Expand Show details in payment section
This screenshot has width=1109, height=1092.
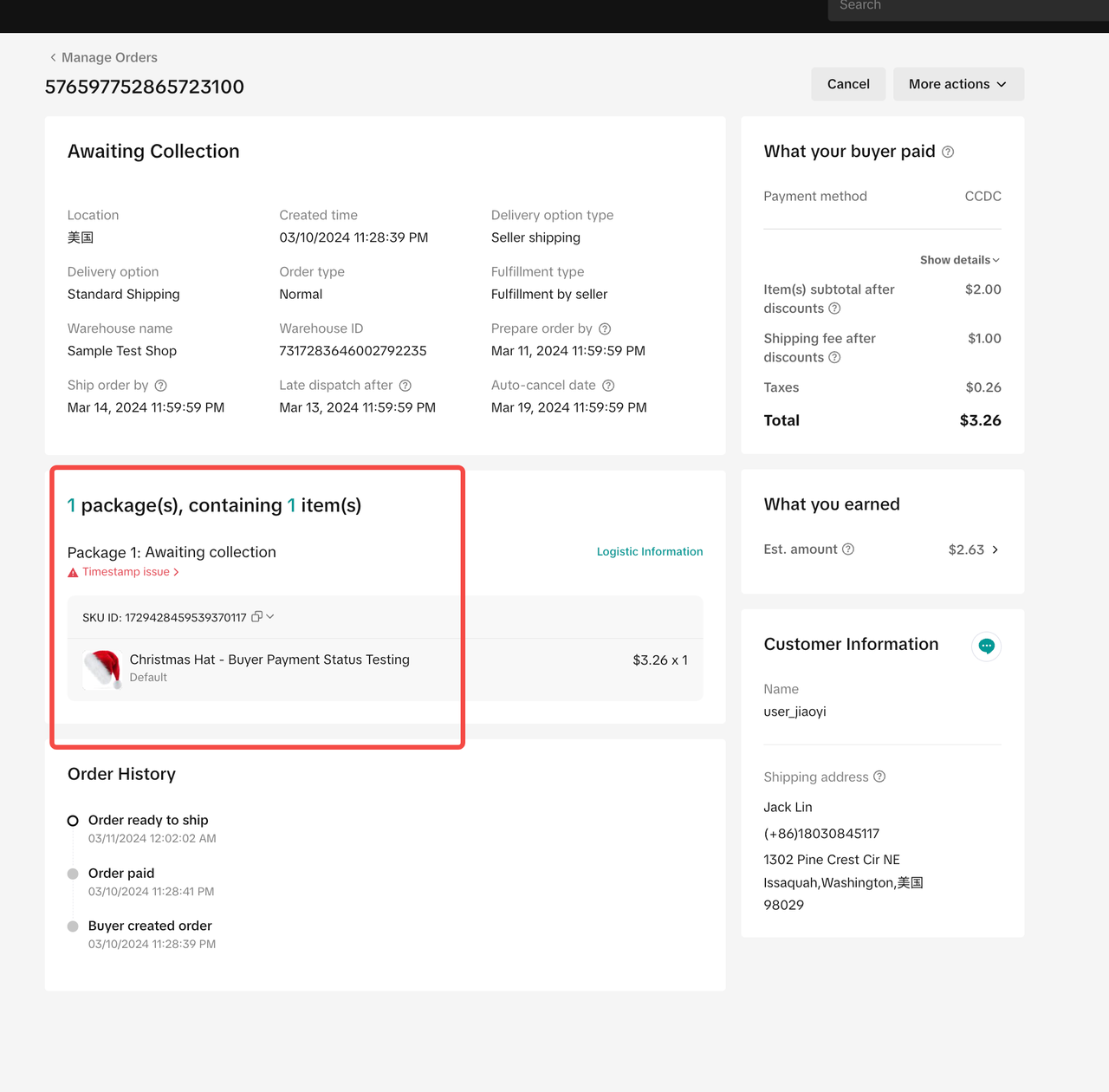tap(959, 260)
